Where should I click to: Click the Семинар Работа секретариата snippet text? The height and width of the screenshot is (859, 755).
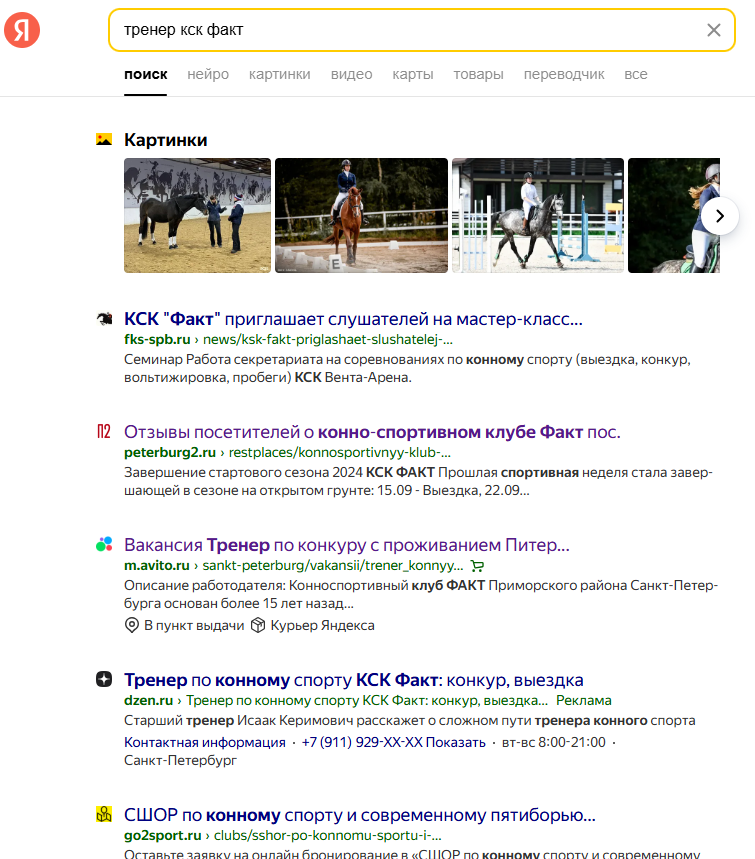click(x=407, y=368)
